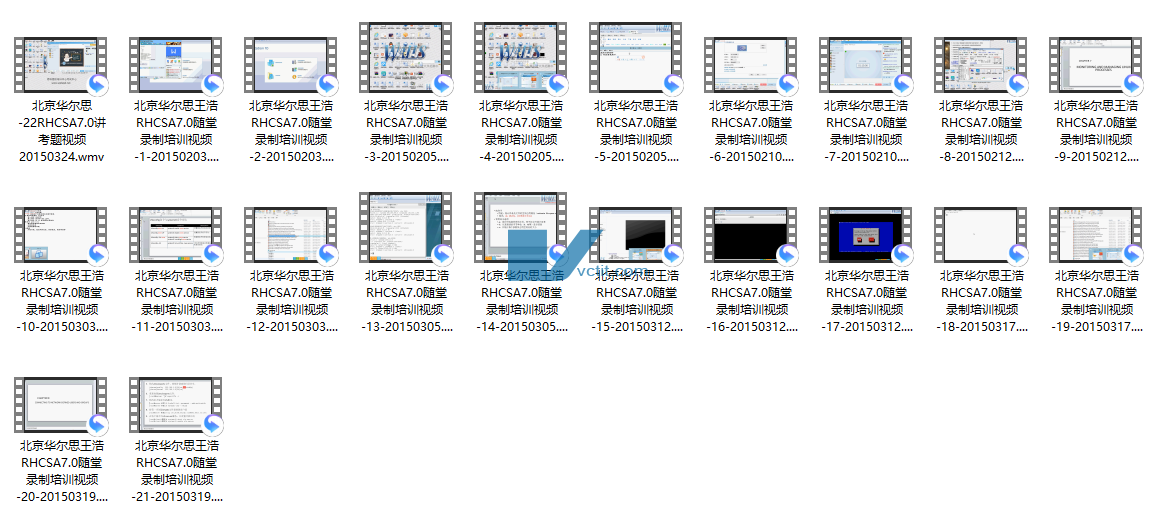Choose video icon numbered -19-20150317
The width and height of the screenshot is (1158, 510).
coord(1096,235)
